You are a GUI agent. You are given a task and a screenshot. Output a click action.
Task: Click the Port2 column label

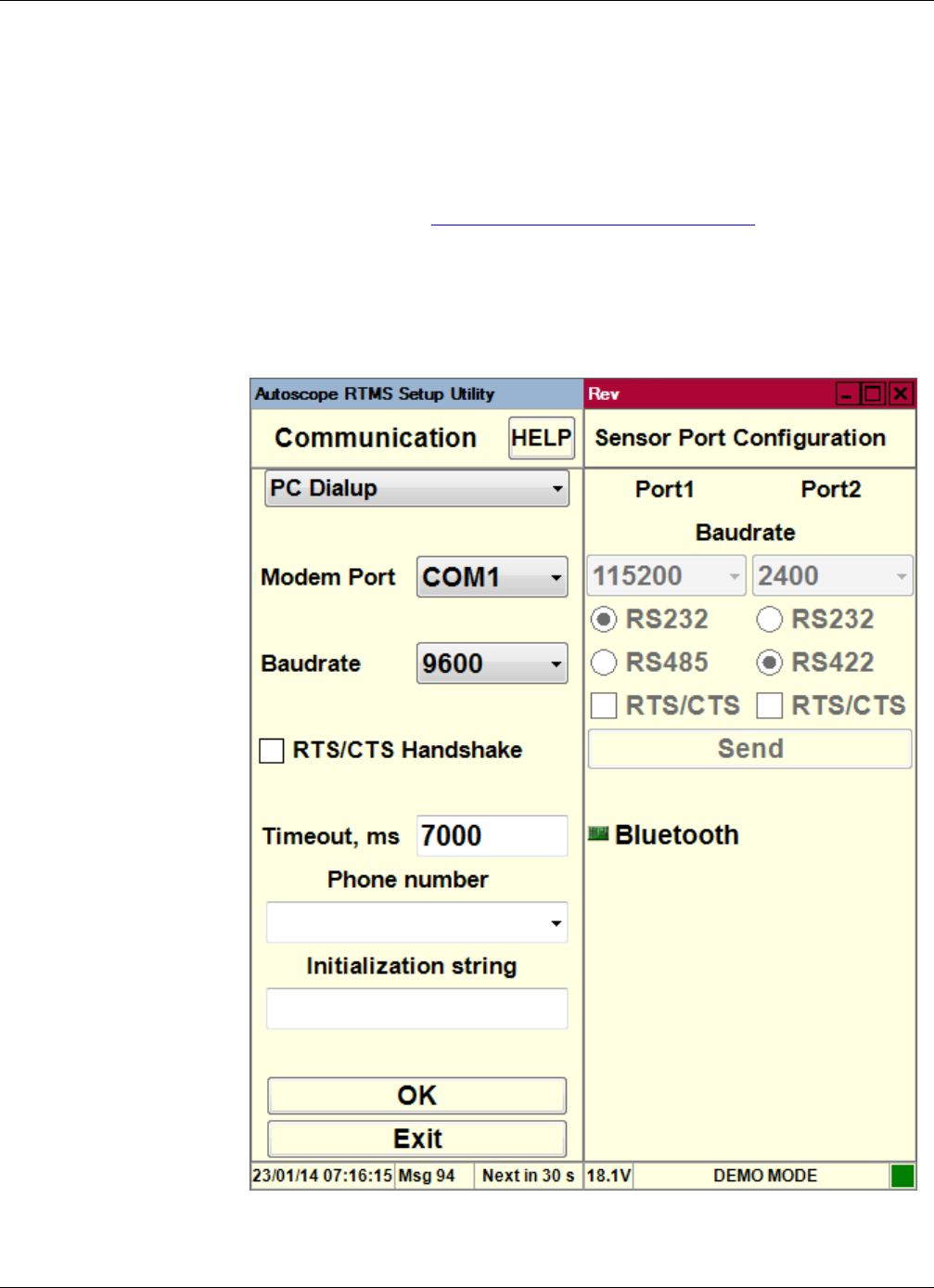click(831, 489)
